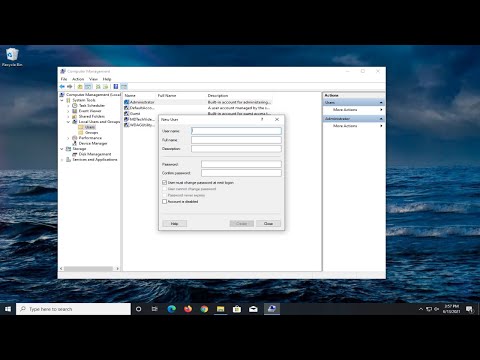Open the View menu
Screen dimensions: 480x360
(x=93, y=79)
